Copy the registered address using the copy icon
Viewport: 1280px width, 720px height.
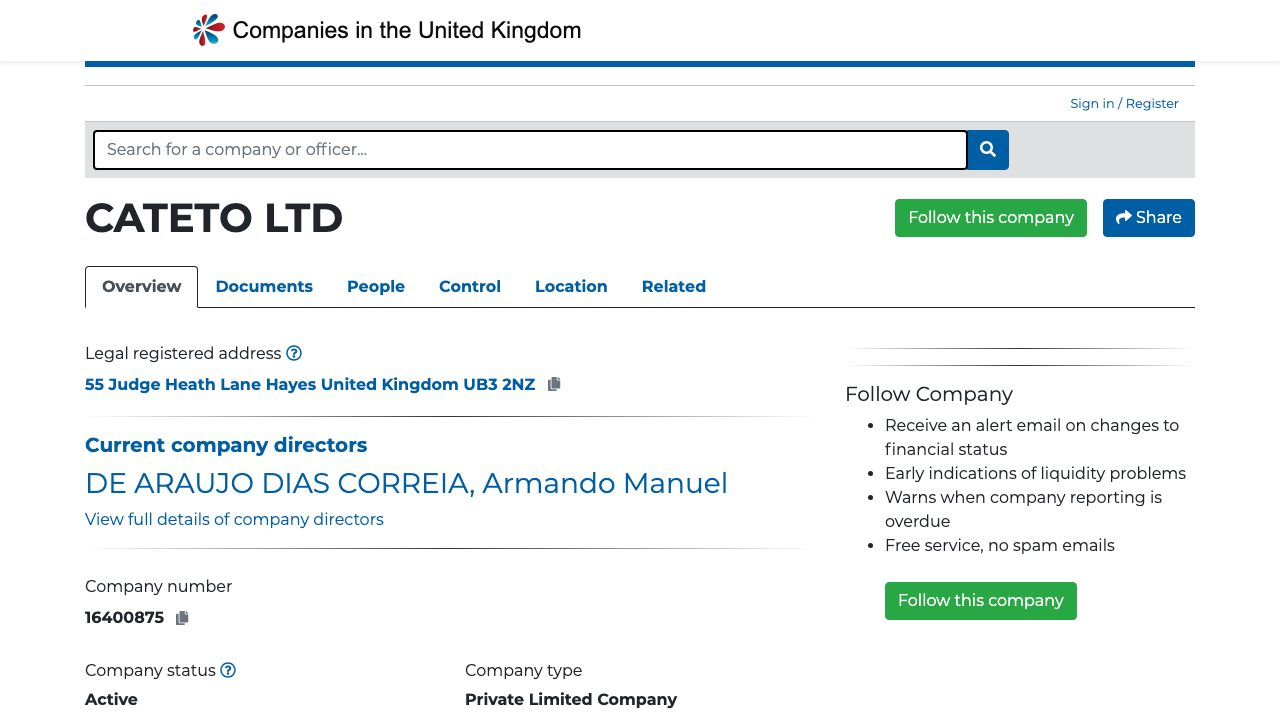(553, 383)
